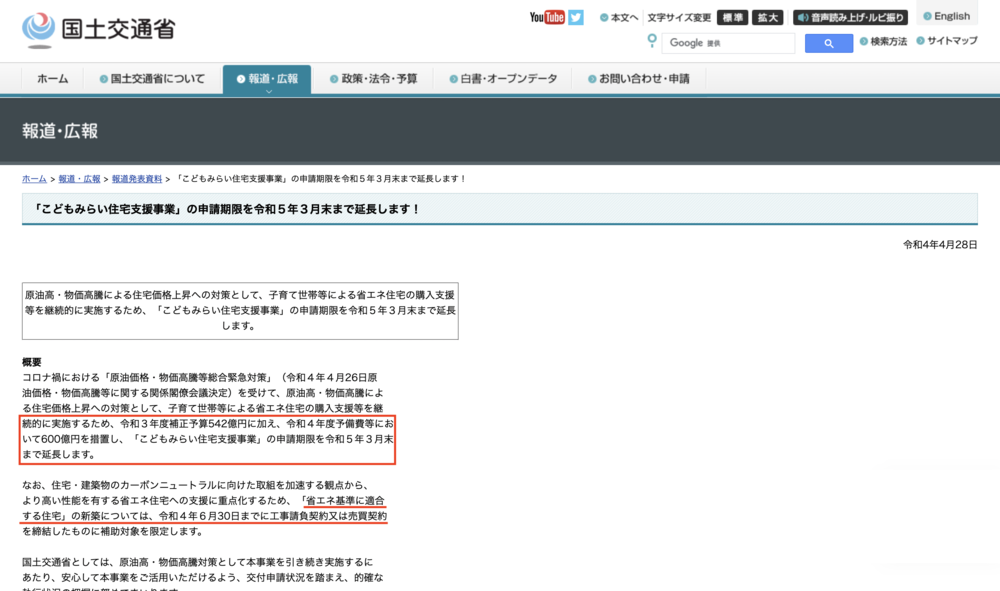The width and height of the screenshot is (1000, 591).
Task: Open お問い合わせ・申請 navigation tab
Action: click(638, 79)
